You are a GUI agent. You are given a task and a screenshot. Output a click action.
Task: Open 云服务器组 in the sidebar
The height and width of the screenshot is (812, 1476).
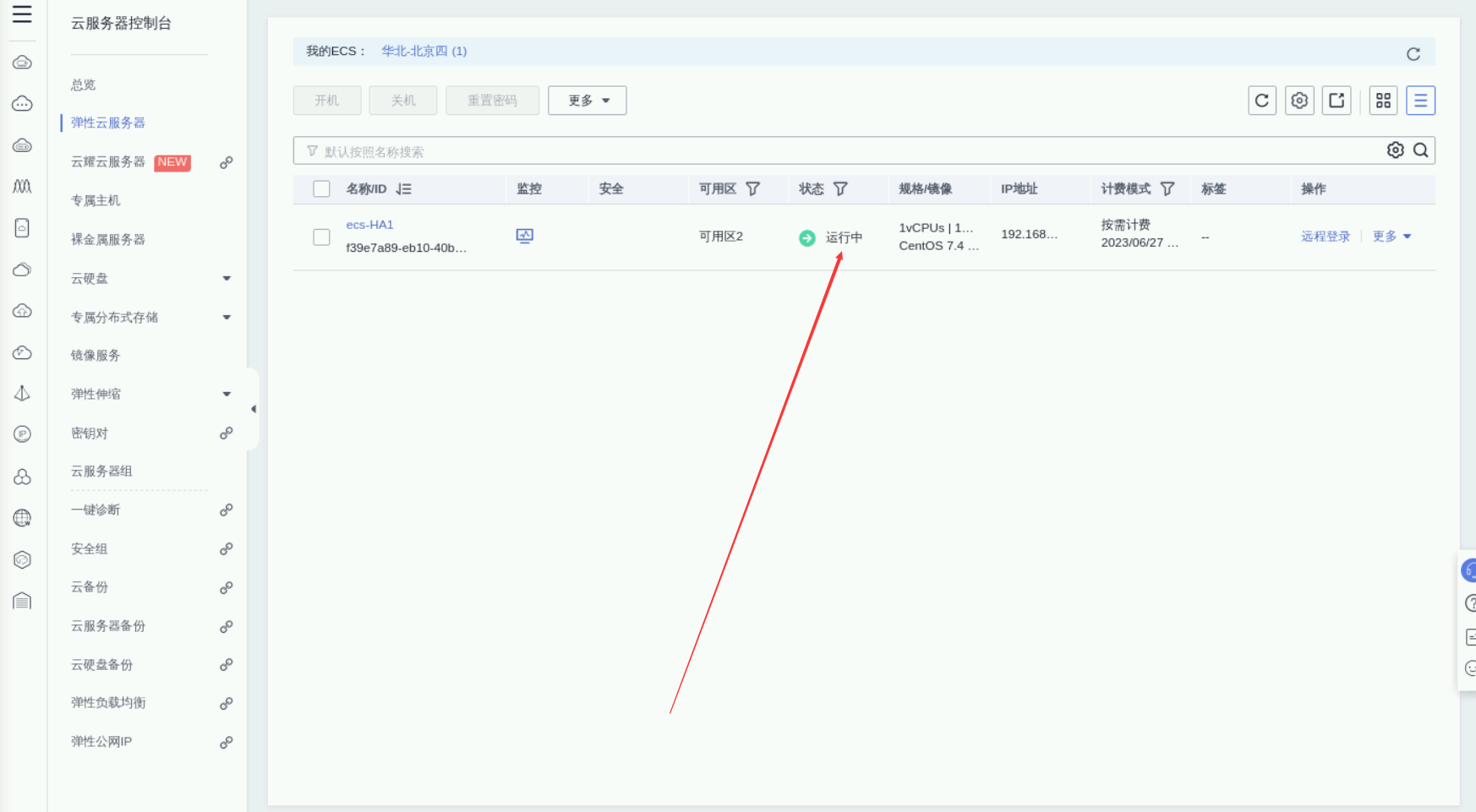(x=101, y=471)
